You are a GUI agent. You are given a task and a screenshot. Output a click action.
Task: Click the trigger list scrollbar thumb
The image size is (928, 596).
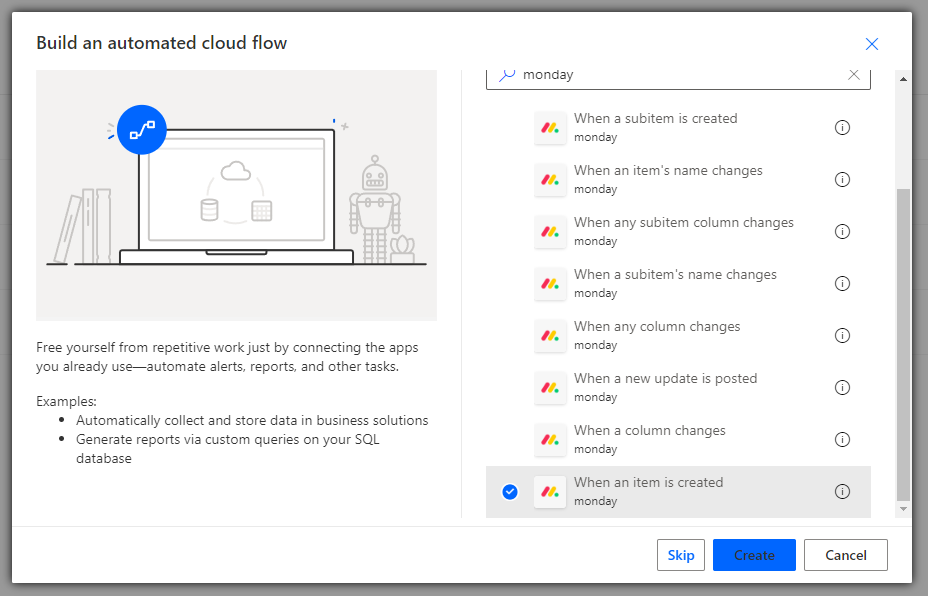903,345
